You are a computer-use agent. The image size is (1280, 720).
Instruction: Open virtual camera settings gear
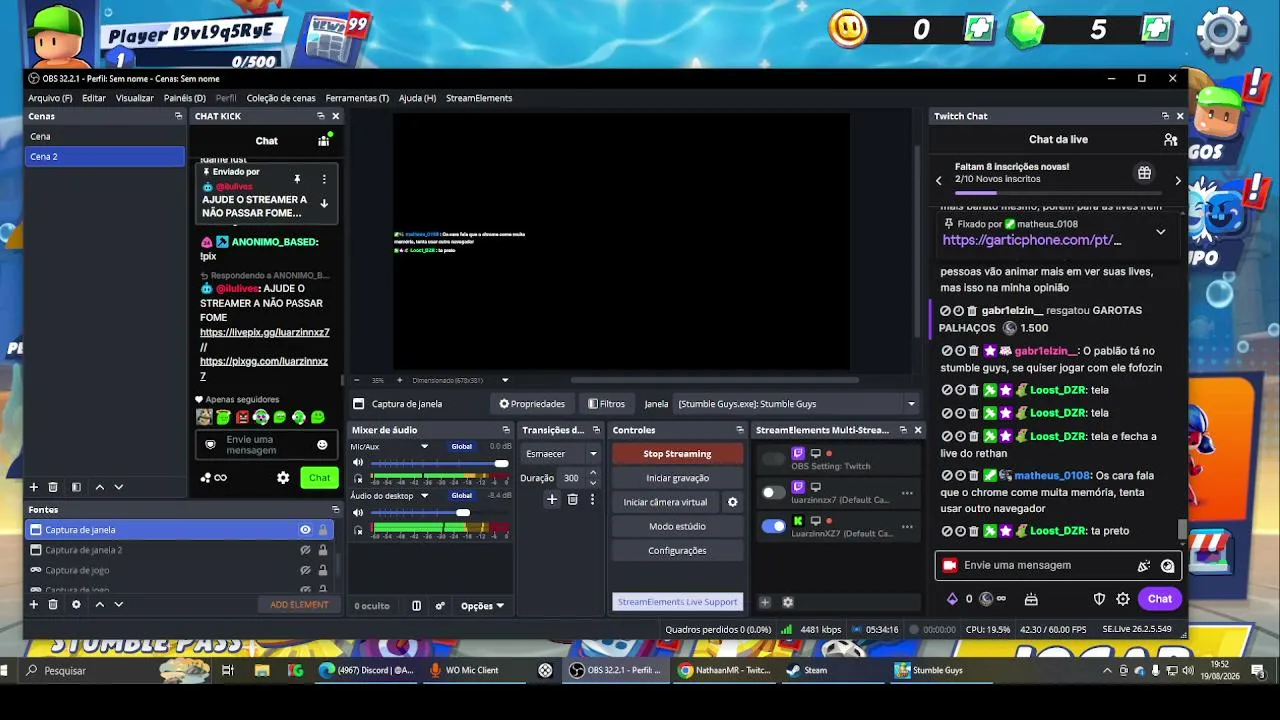(732, 502)
